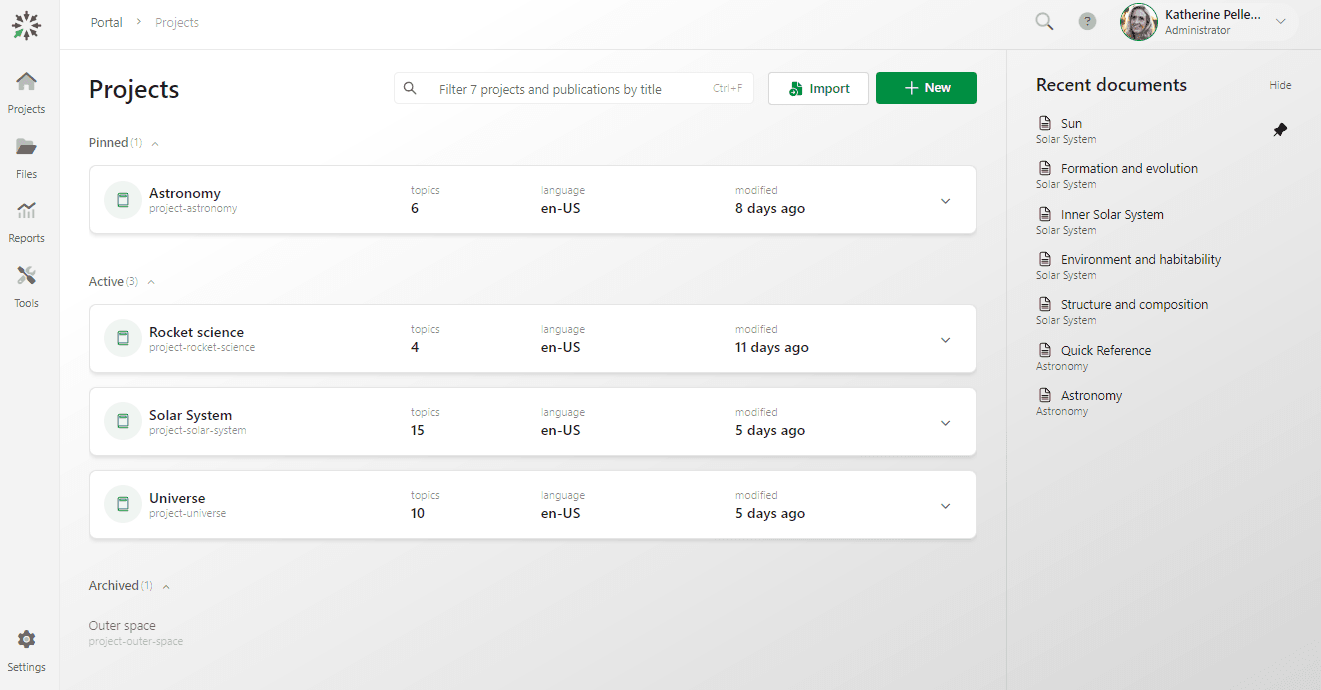This screenshot has width=1321, height=690.
Task: Open the Tools section in the sidebar
Action: pos(27,285)
